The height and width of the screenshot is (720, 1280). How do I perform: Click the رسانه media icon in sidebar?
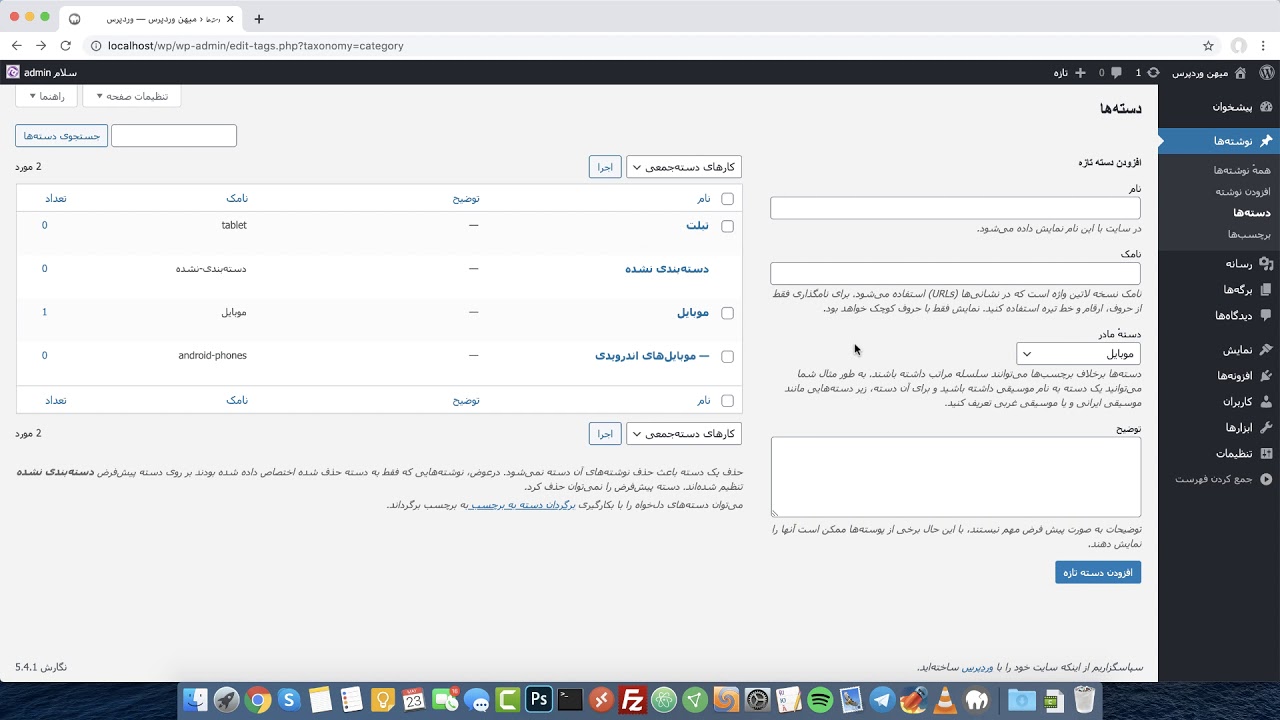1266,264
